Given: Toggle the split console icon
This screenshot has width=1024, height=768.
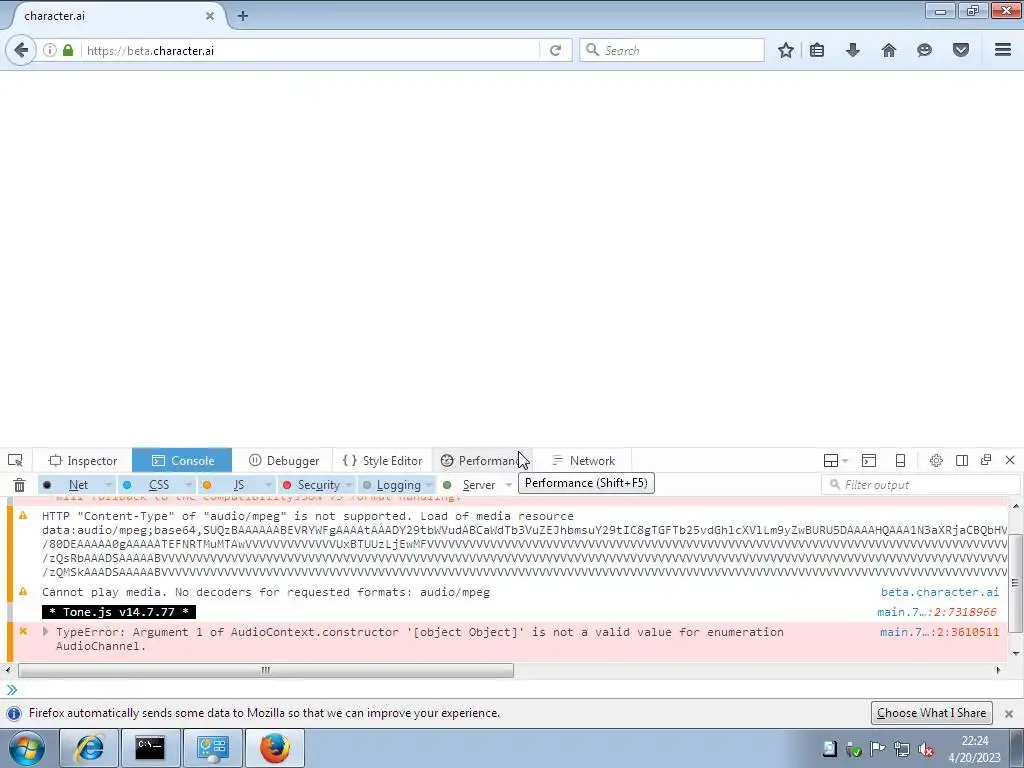Looking at the screenshot, I should tap(869, 460).
